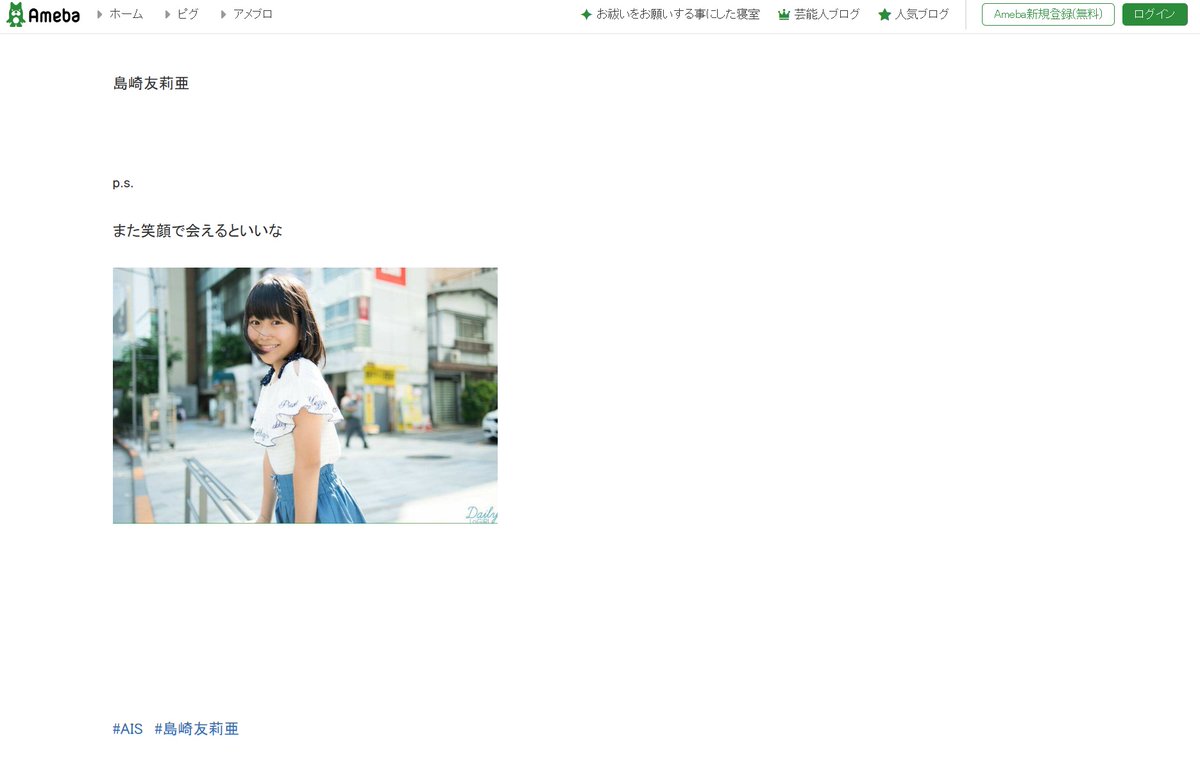Click the crown icon for 芸能人ブログ
The image size is (1200, 761).
[x=784, y=15]
